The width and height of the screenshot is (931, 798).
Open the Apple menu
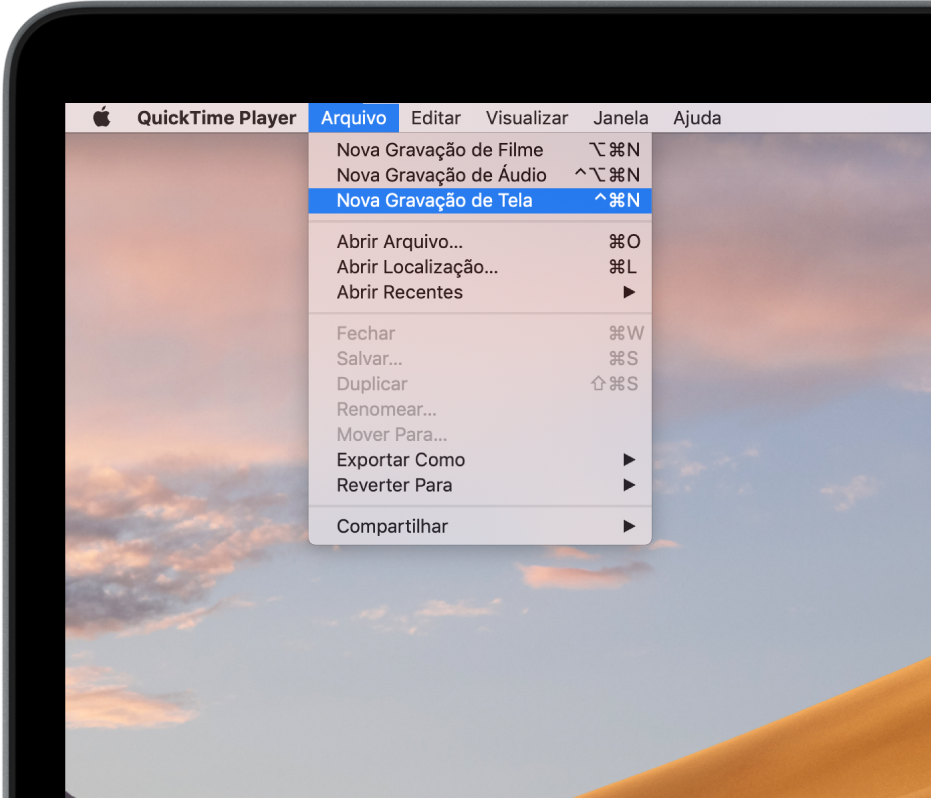tap(102, 118)
